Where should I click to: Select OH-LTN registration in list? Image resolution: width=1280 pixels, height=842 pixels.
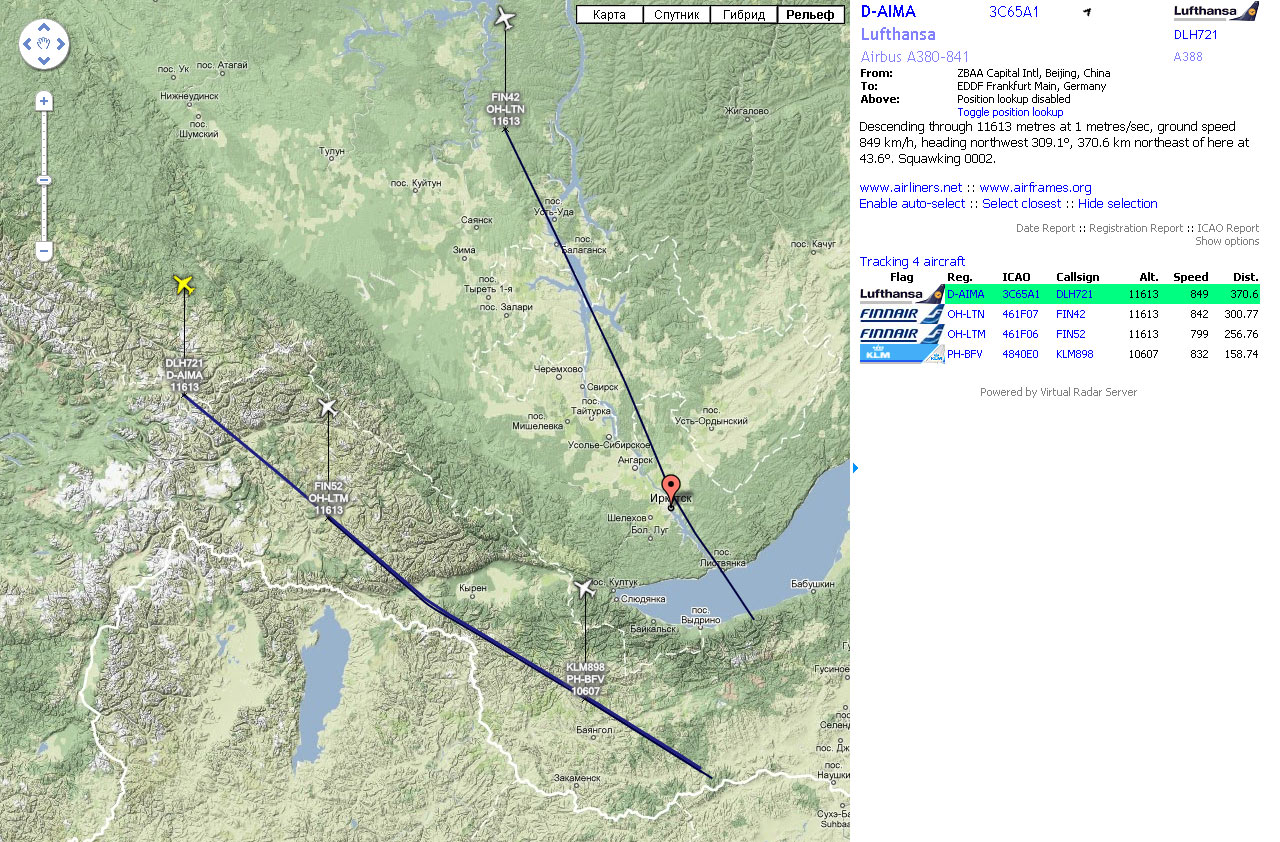(x=966, y=314)
